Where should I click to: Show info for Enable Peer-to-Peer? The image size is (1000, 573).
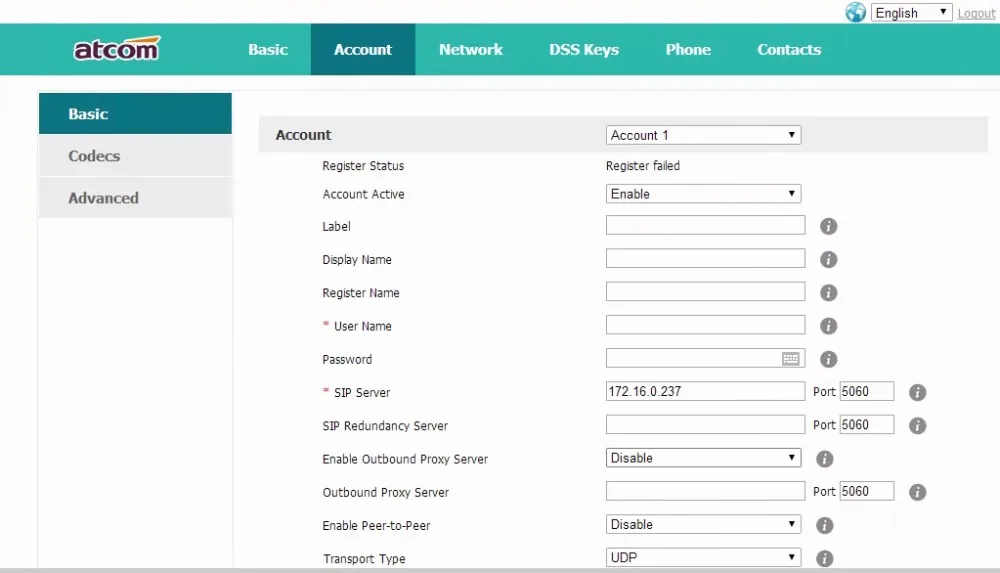click(x=825, y=525)
